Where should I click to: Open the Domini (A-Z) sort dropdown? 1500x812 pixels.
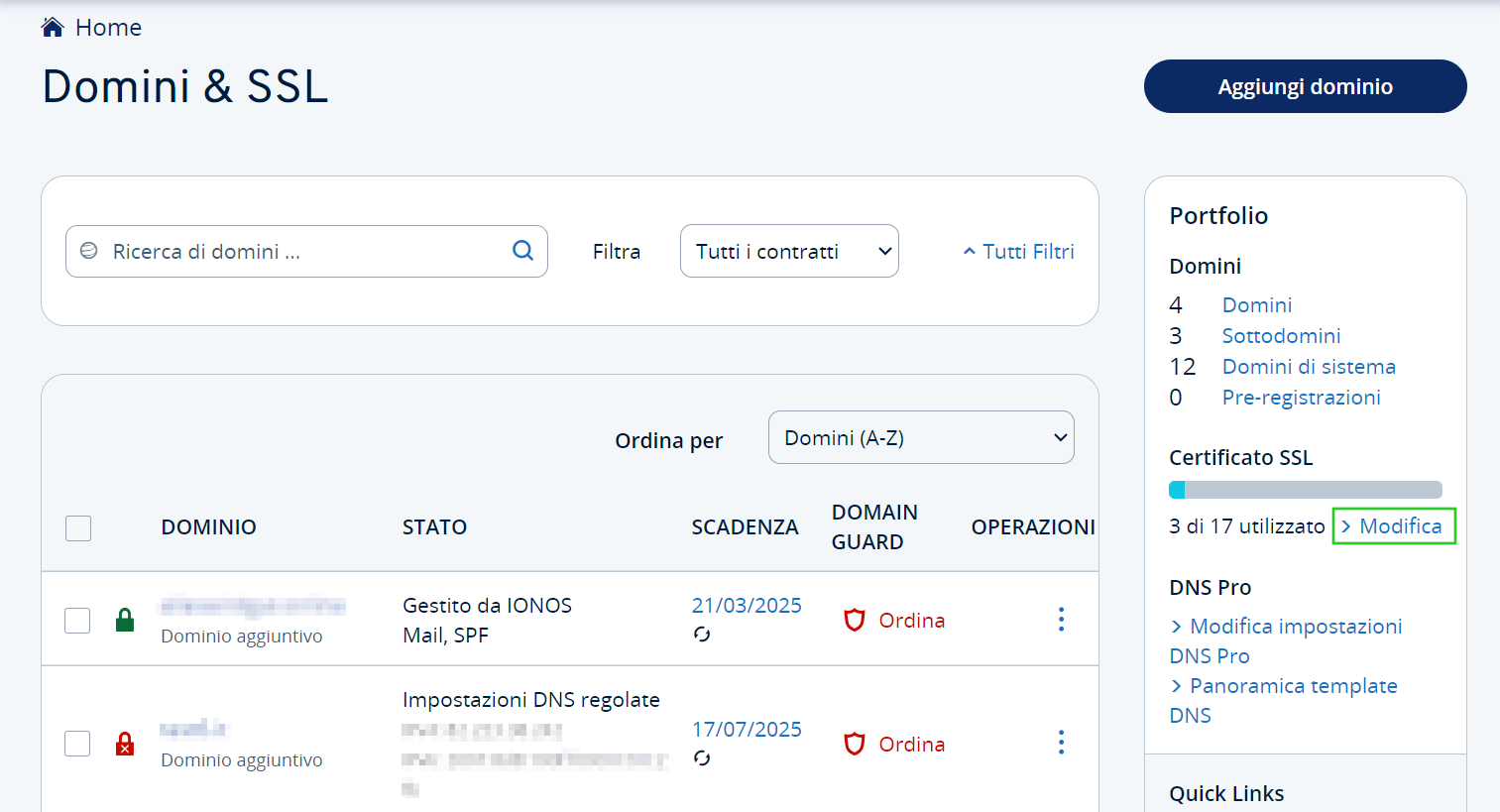(x=920, y=438)
